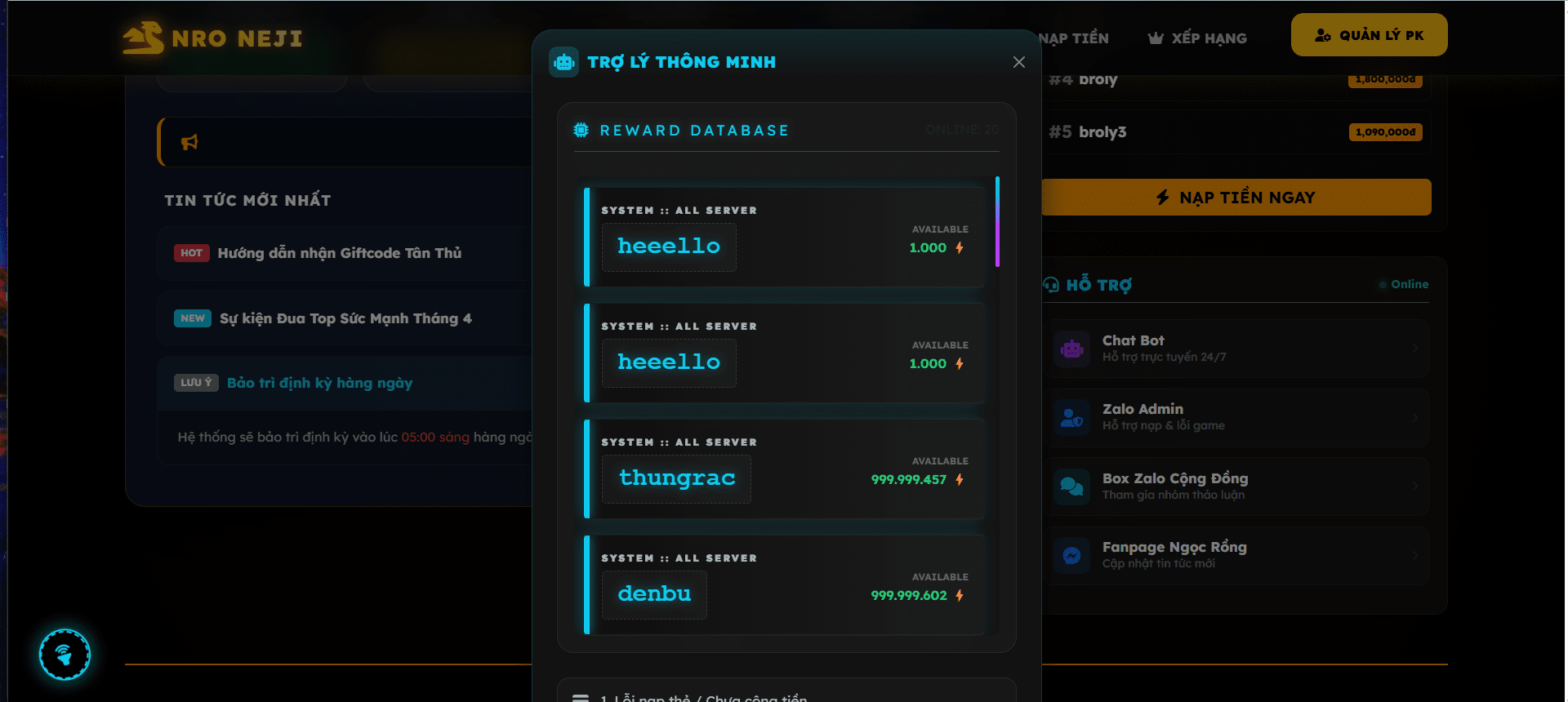This screenshot has width=1568, height=702.
Task: Click the chip icon next to Reward Database
Action: tap(581, 131)
